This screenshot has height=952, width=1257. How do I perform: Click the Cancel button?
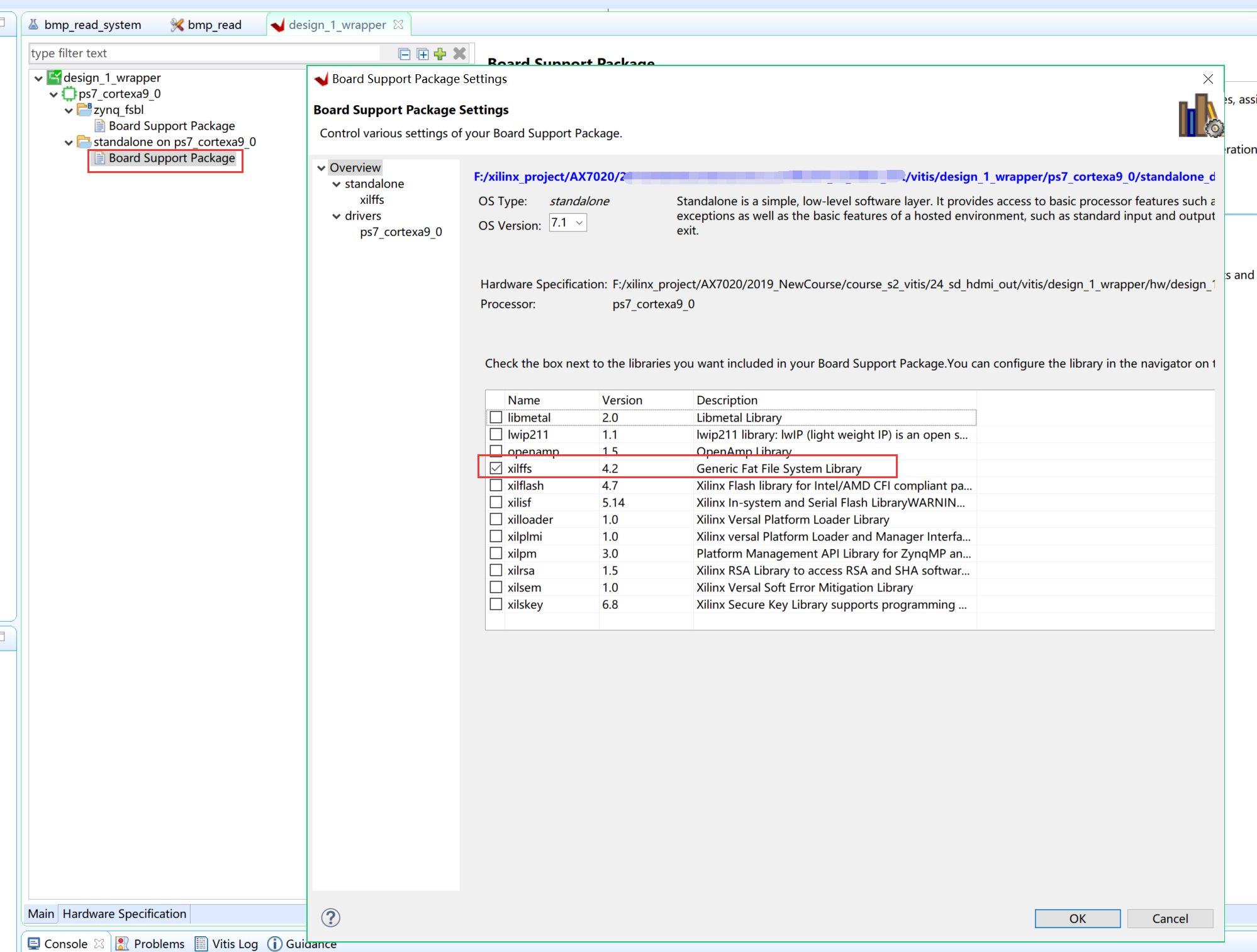coord(1170,919)
